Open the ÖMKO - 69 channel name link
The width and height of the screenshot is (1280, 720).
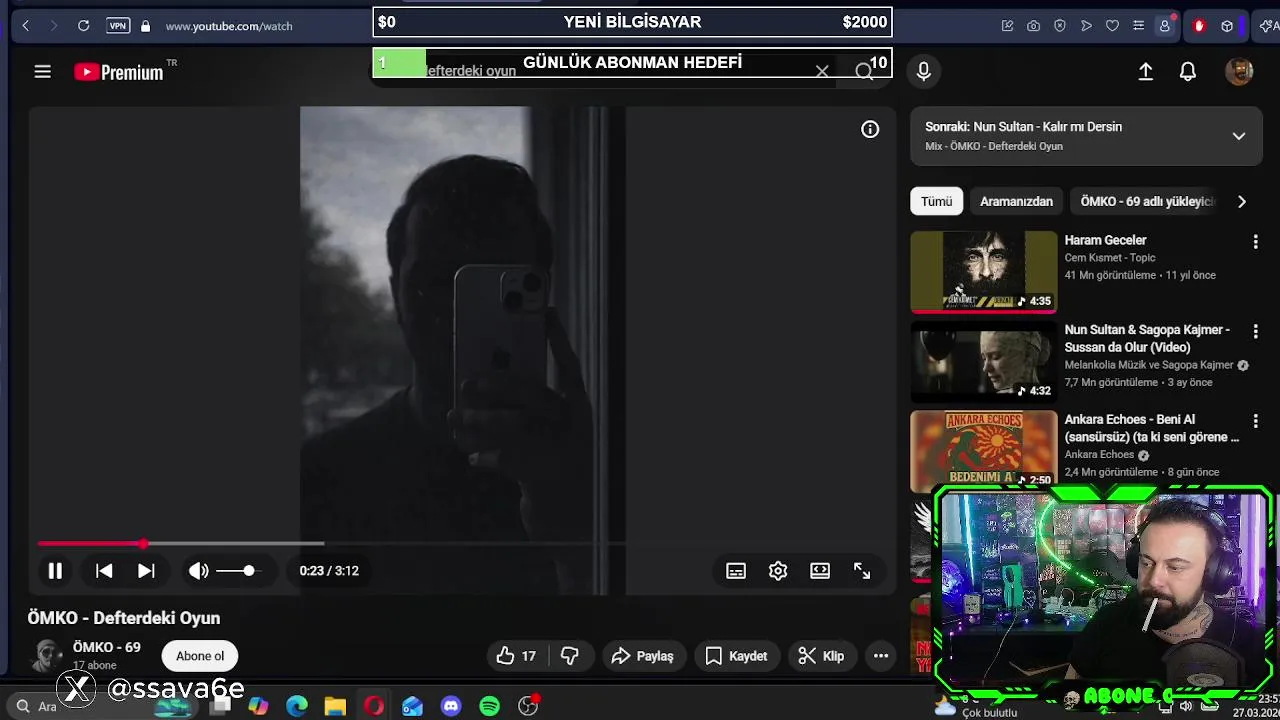pos(107,647)
